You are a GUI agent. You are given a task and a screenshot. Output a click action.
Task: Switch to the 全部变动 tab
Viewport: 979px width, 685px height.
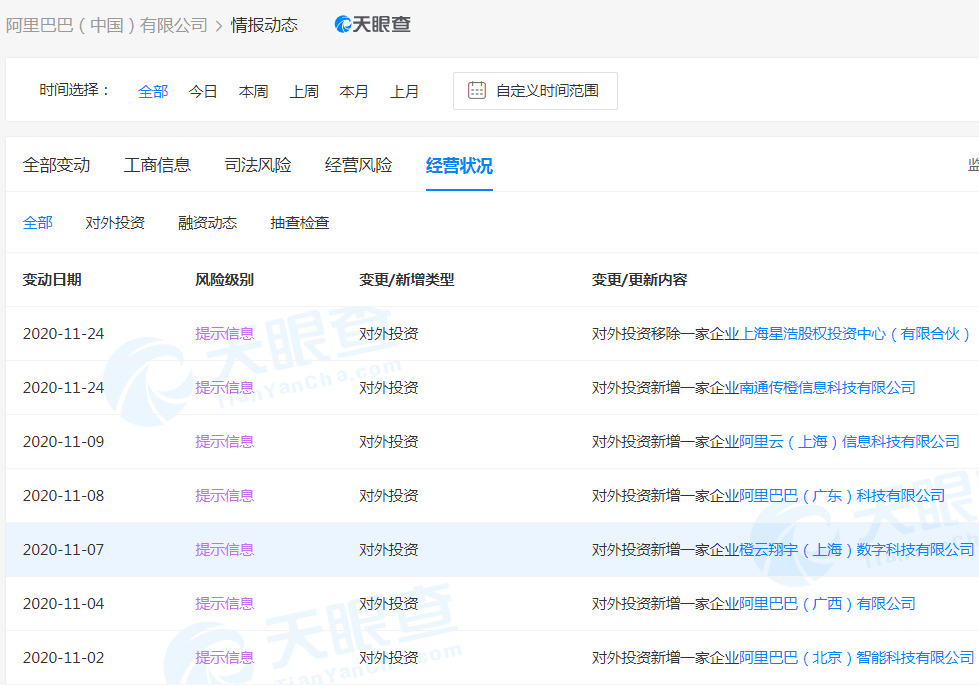coord(57,165)
